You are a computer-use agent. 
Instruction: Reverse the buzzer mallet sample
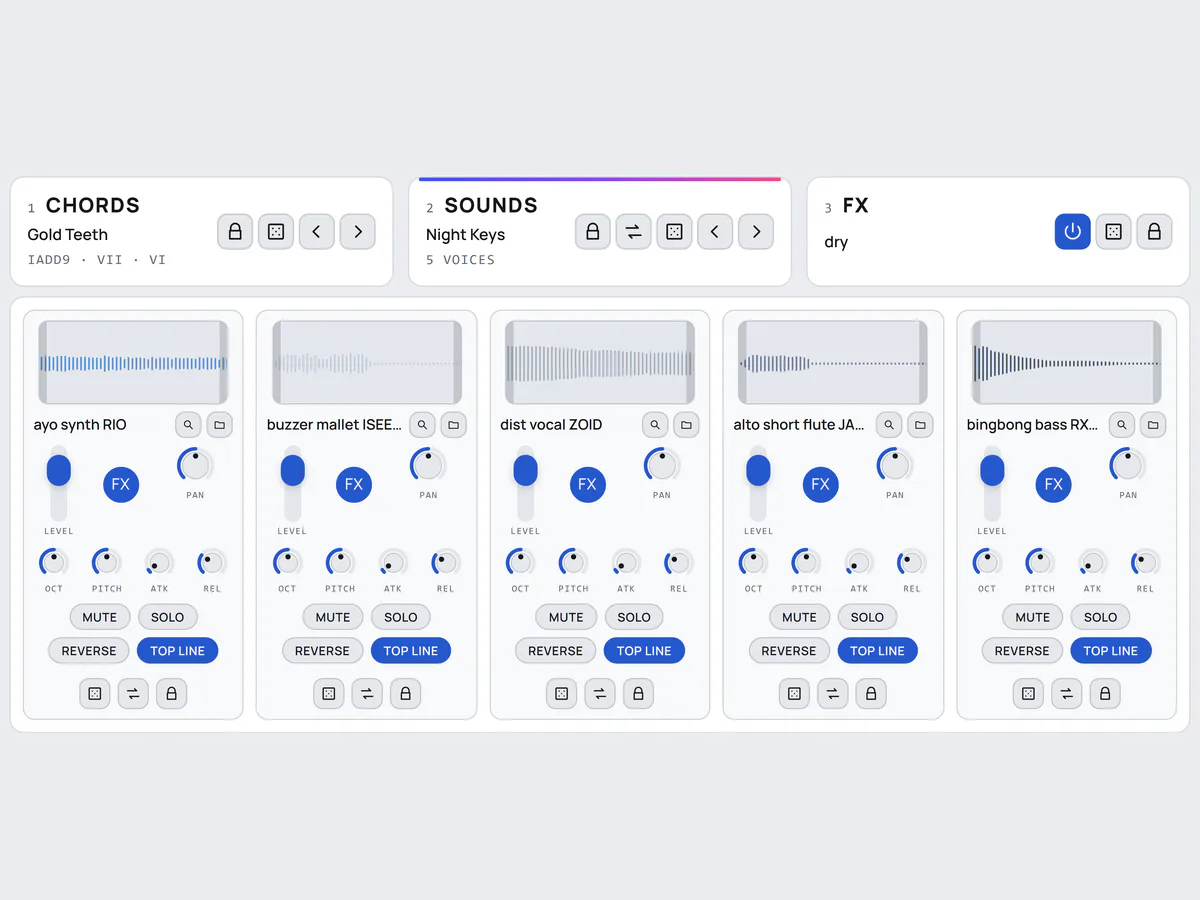point(322,651)
